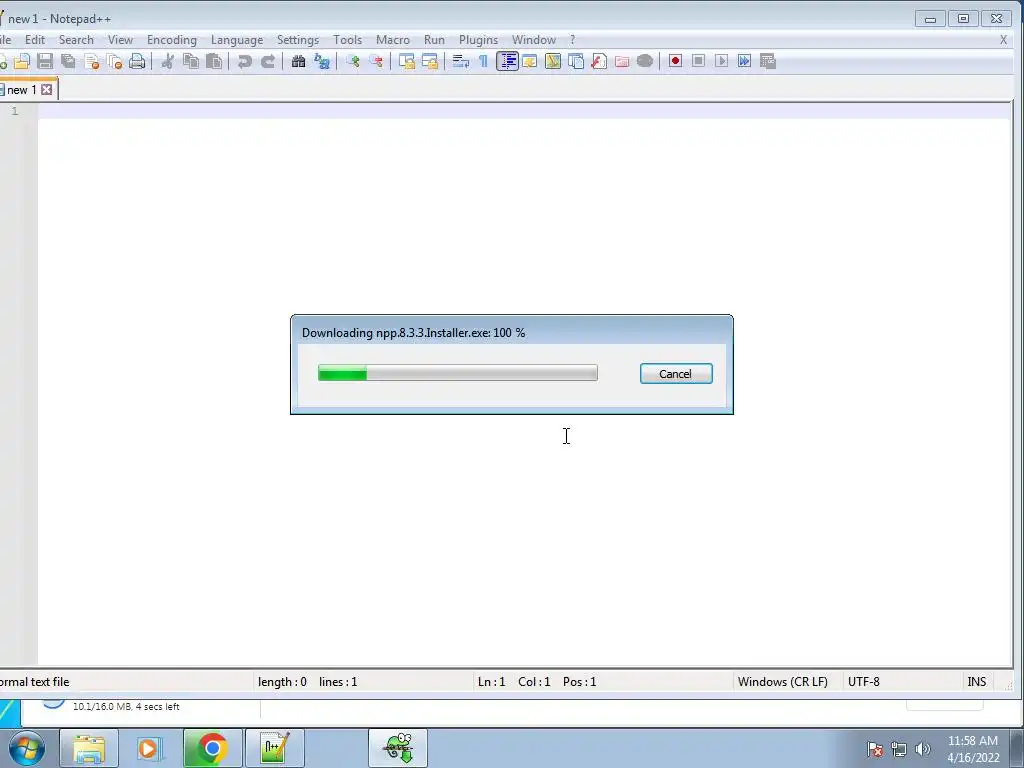Open the Encoding menu

171,40
